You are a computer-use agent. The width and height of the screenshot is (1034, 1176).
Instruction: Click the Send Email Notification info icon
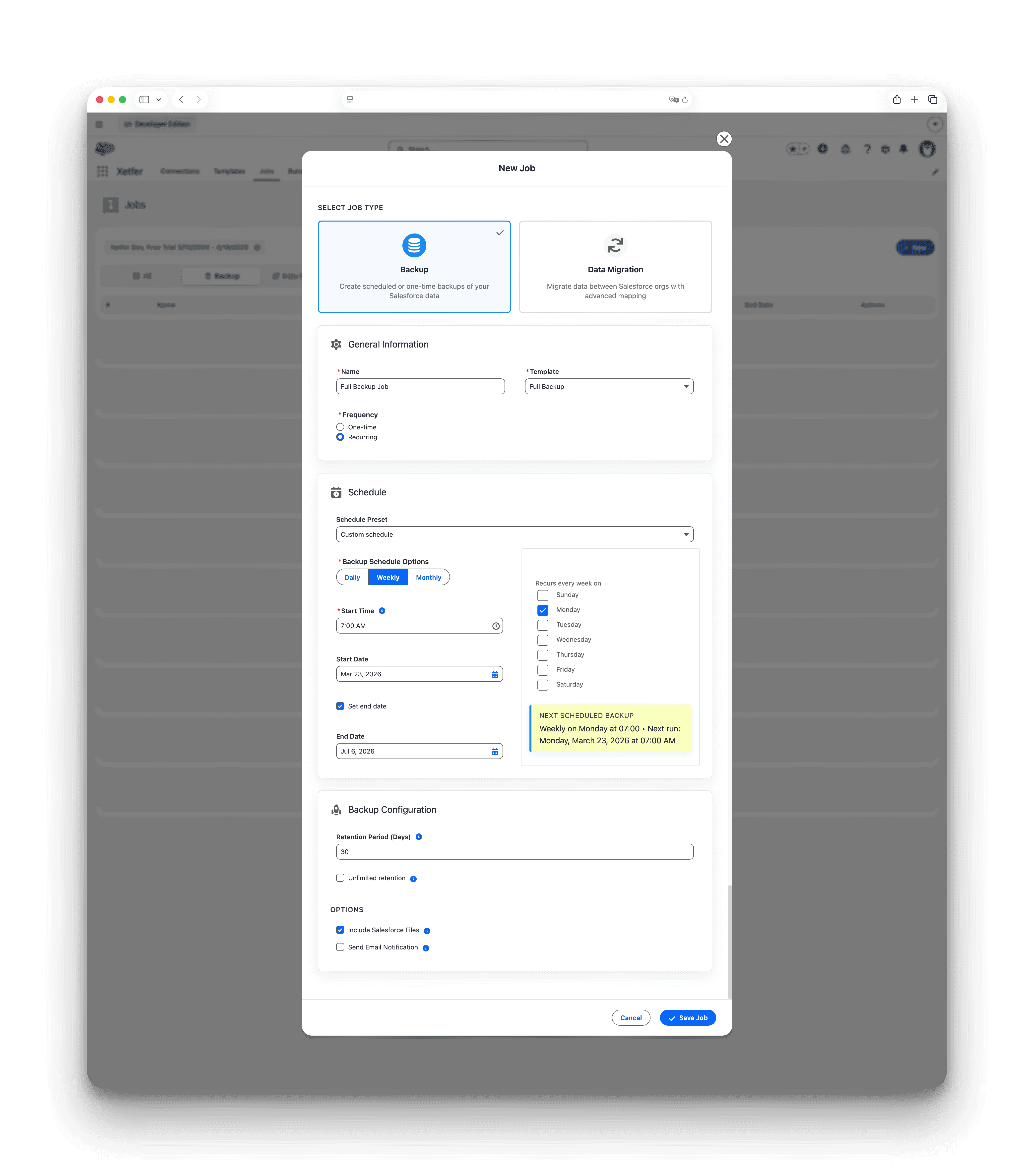pyautogui.click(x=426, y=948)
